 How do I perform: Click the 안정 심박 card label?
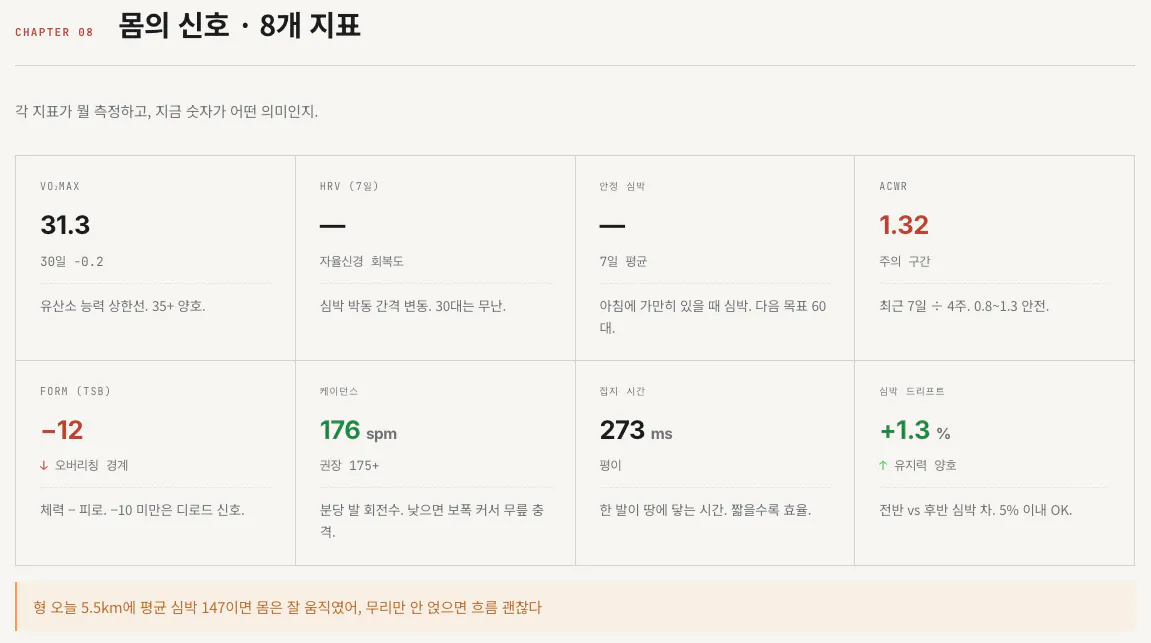[622, 186]
